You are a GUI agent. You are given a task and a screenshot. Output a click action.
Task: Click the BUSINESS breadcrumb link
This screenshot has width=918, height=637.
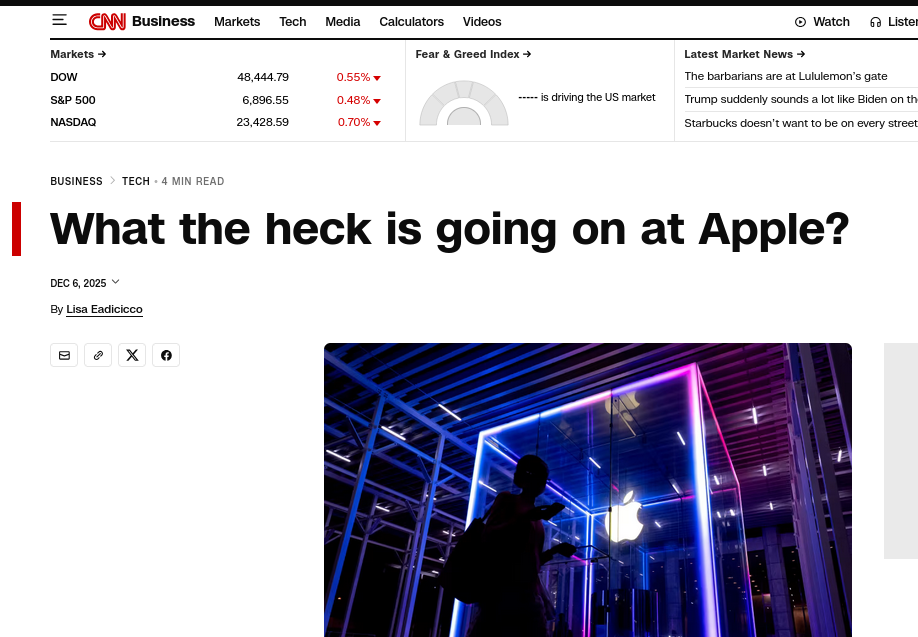point(76,181)
